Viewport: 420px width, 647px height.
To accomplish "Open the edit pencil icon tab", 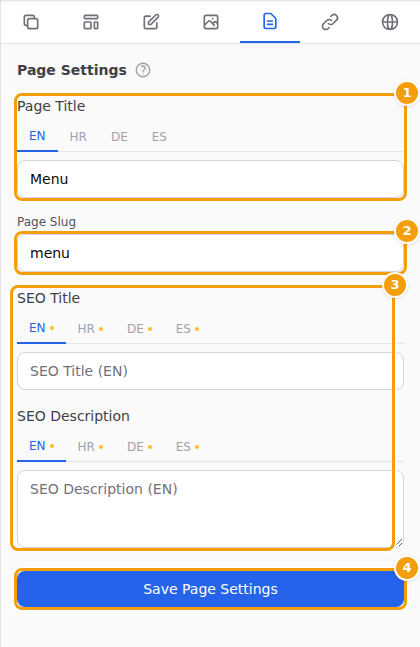I will [x=151, y=22].
